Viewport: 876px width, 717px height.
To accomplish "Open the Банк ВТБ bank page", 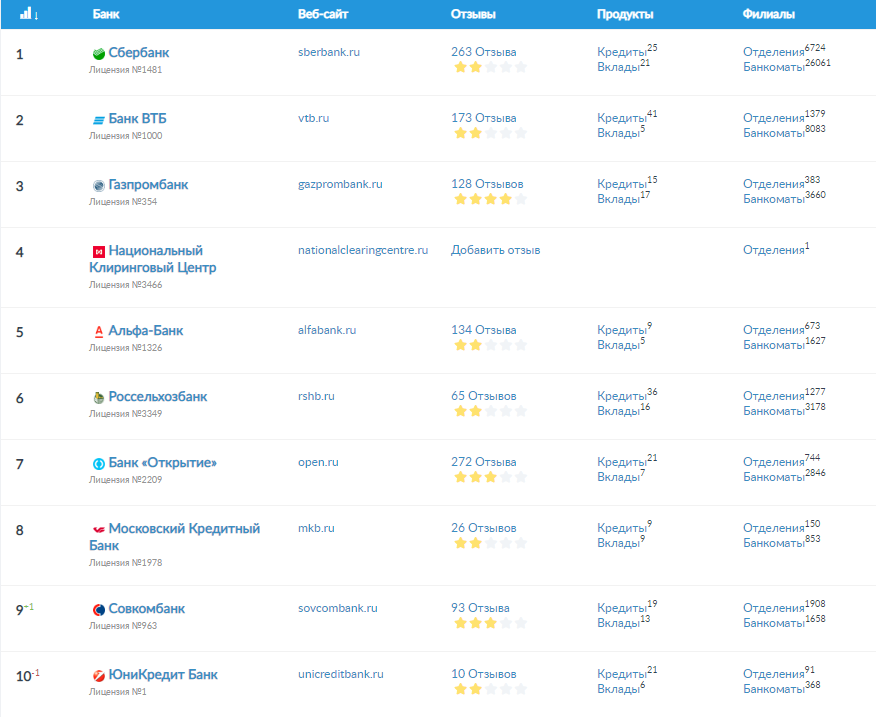I will coord(137,118).
